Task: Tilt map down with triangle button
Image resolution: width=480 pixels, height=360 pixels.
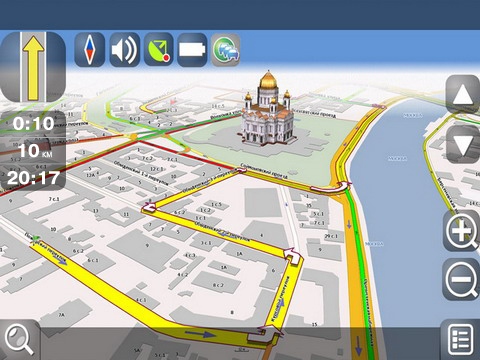Action: 463,145
